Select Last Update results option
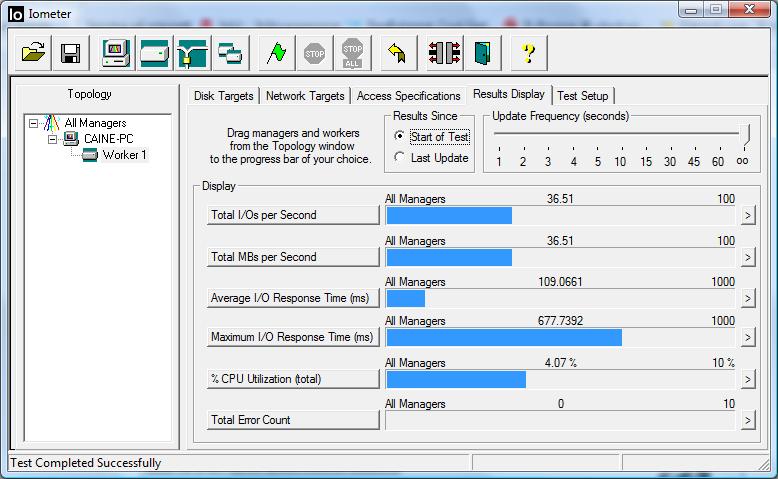The height and width of the screenshot is (479, 778). click(399, 157)
